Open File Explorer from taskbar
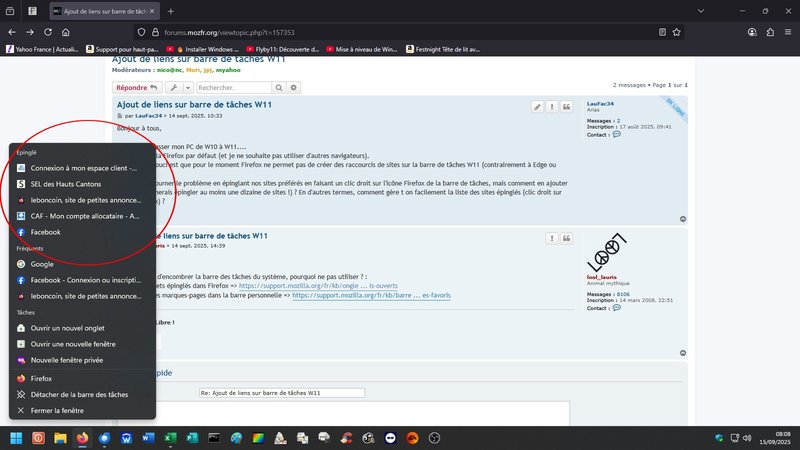Image resolution: width=800 pixels, height=450 pixels. (x=60, y=438)
